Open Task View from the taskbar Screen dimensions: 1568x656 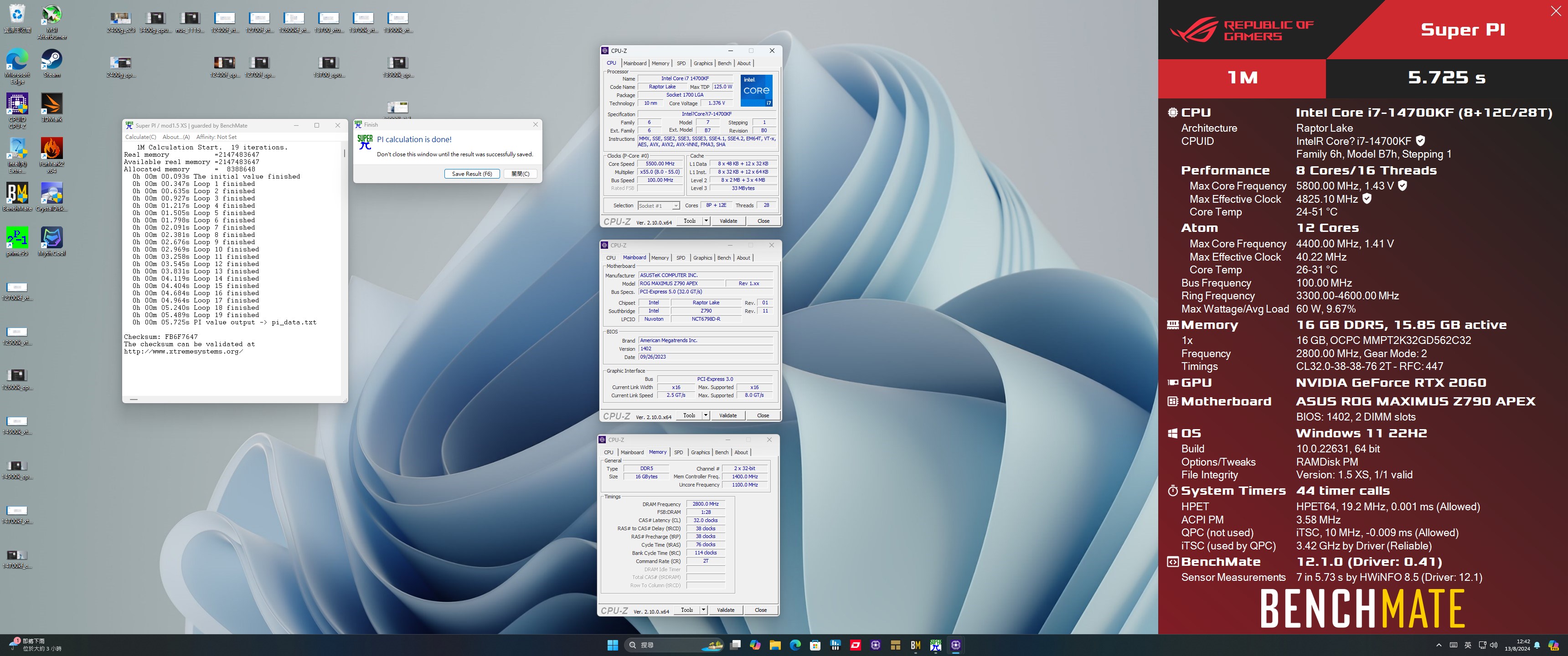[x=736, y=645]
